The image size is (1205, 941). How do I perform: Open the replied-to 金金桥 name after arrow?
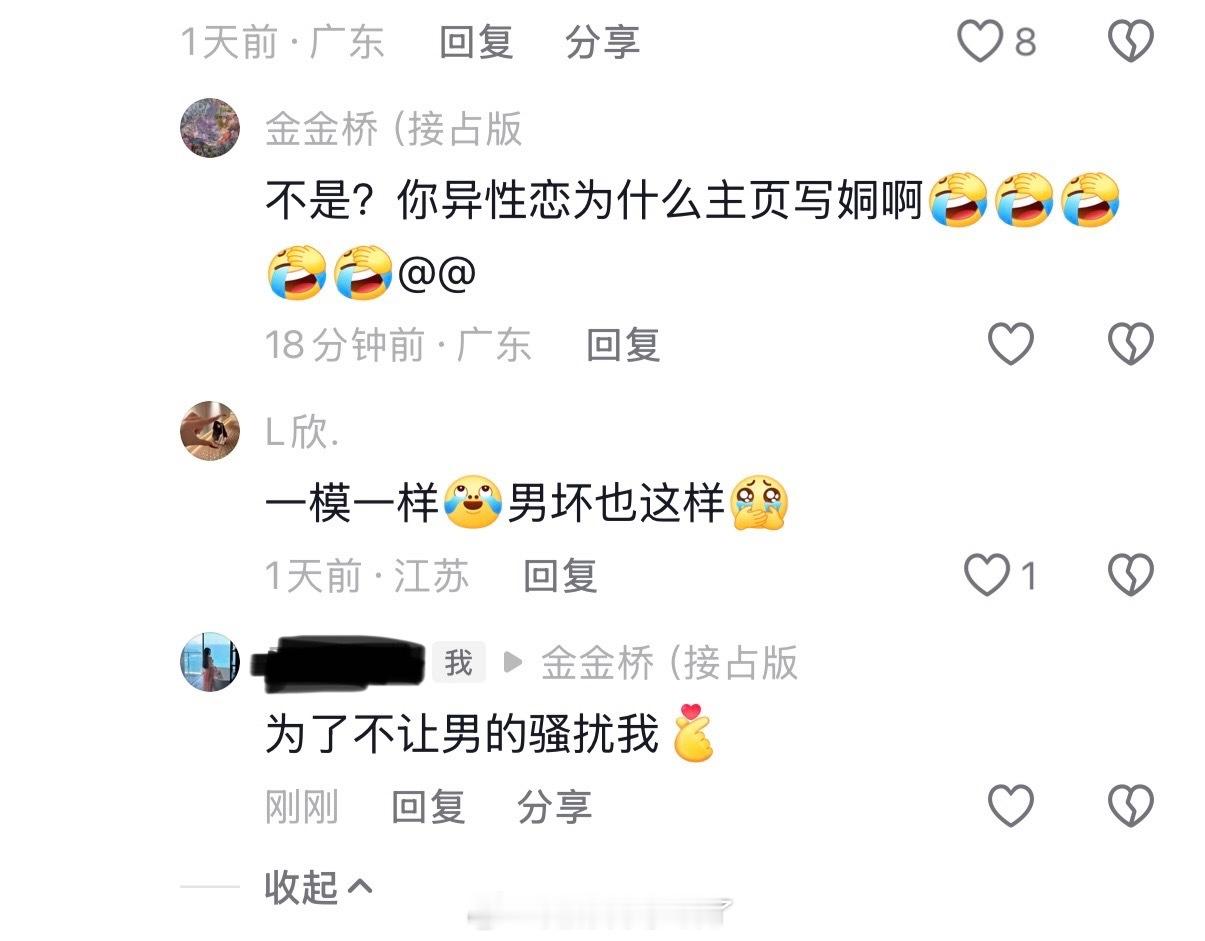669,662
